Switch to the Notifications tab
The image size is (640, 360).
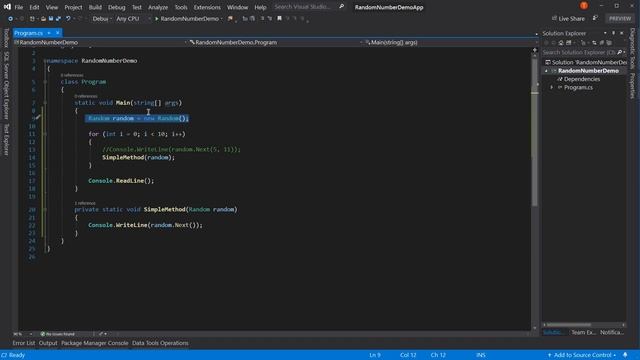(612, 332)
